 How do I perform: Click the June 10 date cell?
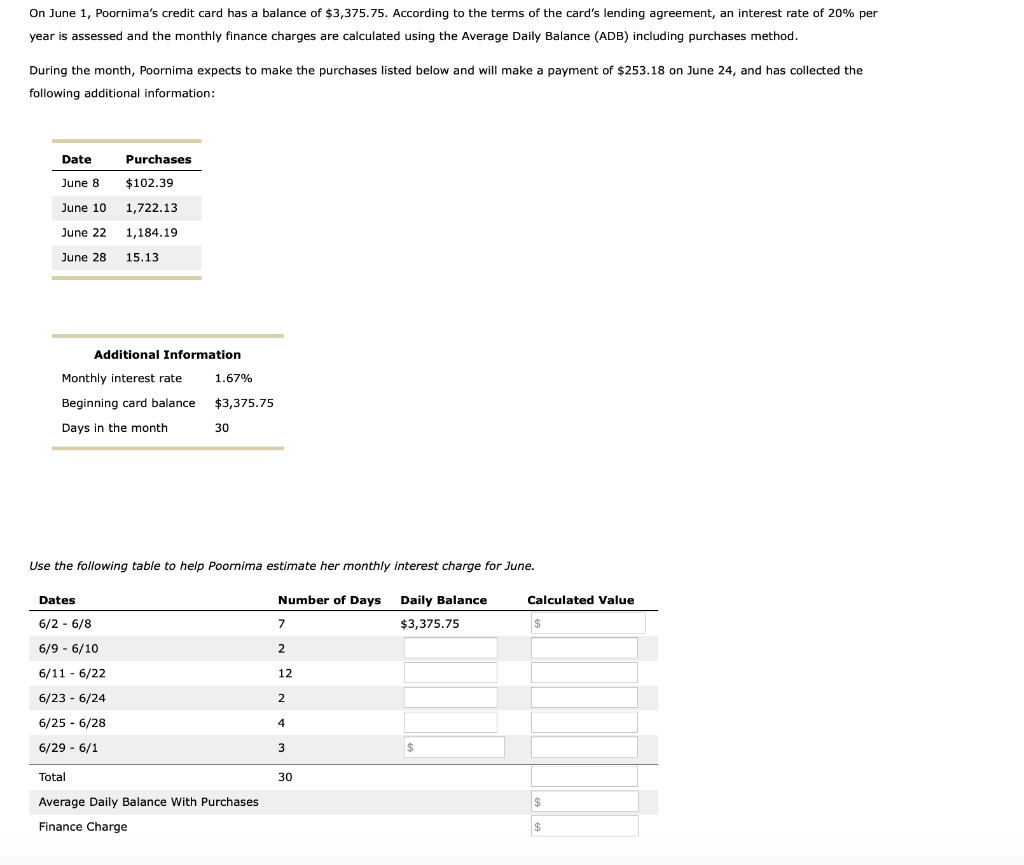point(84,208)
